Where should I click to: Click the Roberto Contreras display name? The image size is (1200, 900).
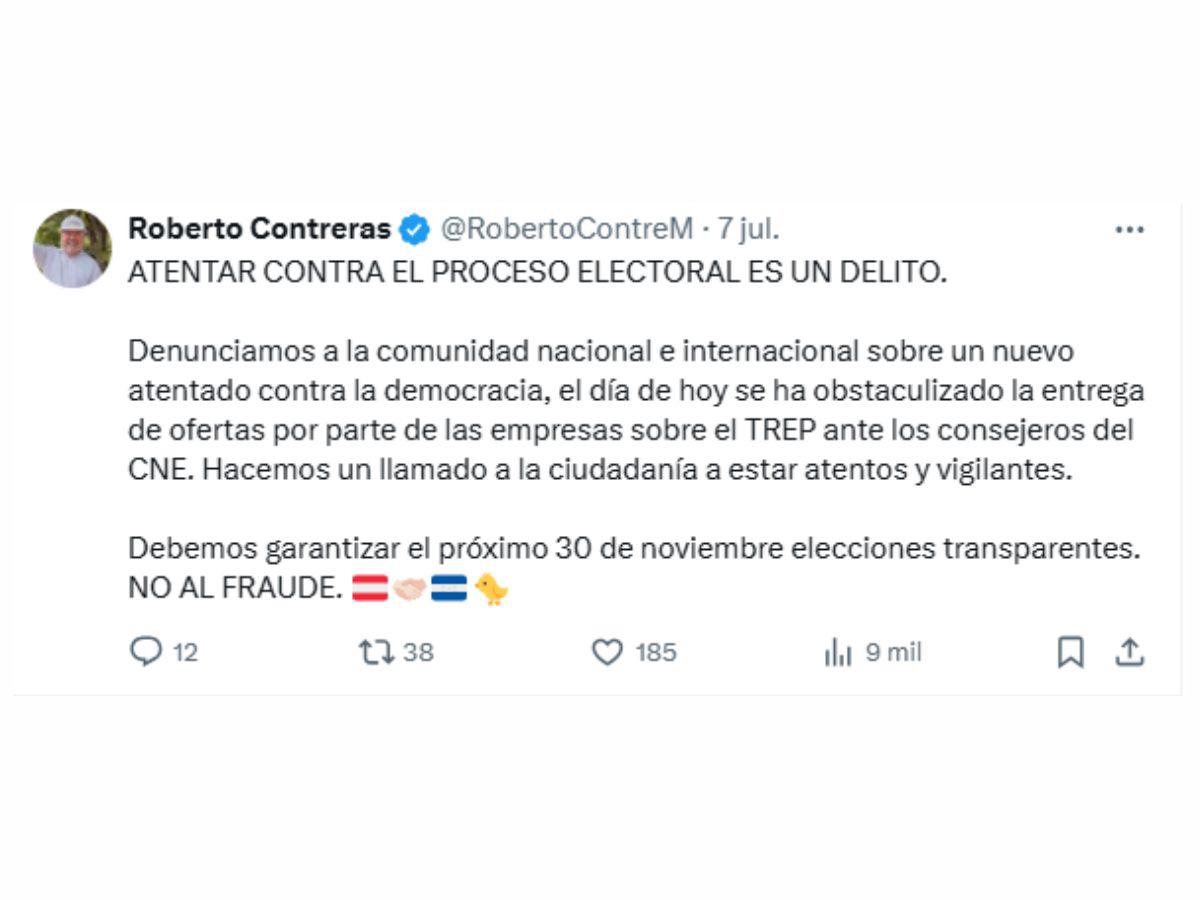point(259,229)
